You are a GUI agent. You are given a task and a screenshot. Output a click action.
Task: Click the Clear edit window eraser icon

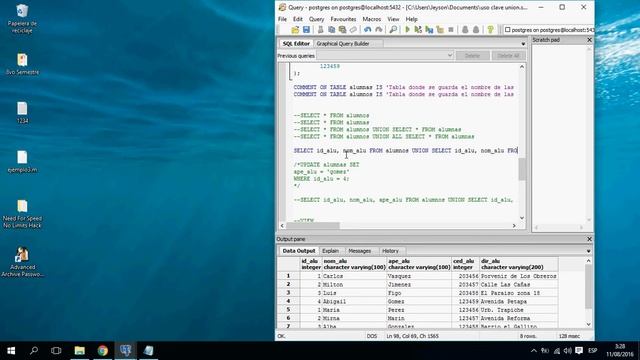(353, 30)
